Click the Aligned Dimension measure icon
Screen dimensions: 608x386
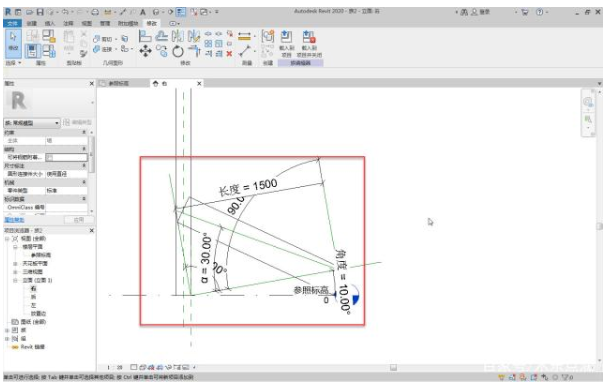244,37
